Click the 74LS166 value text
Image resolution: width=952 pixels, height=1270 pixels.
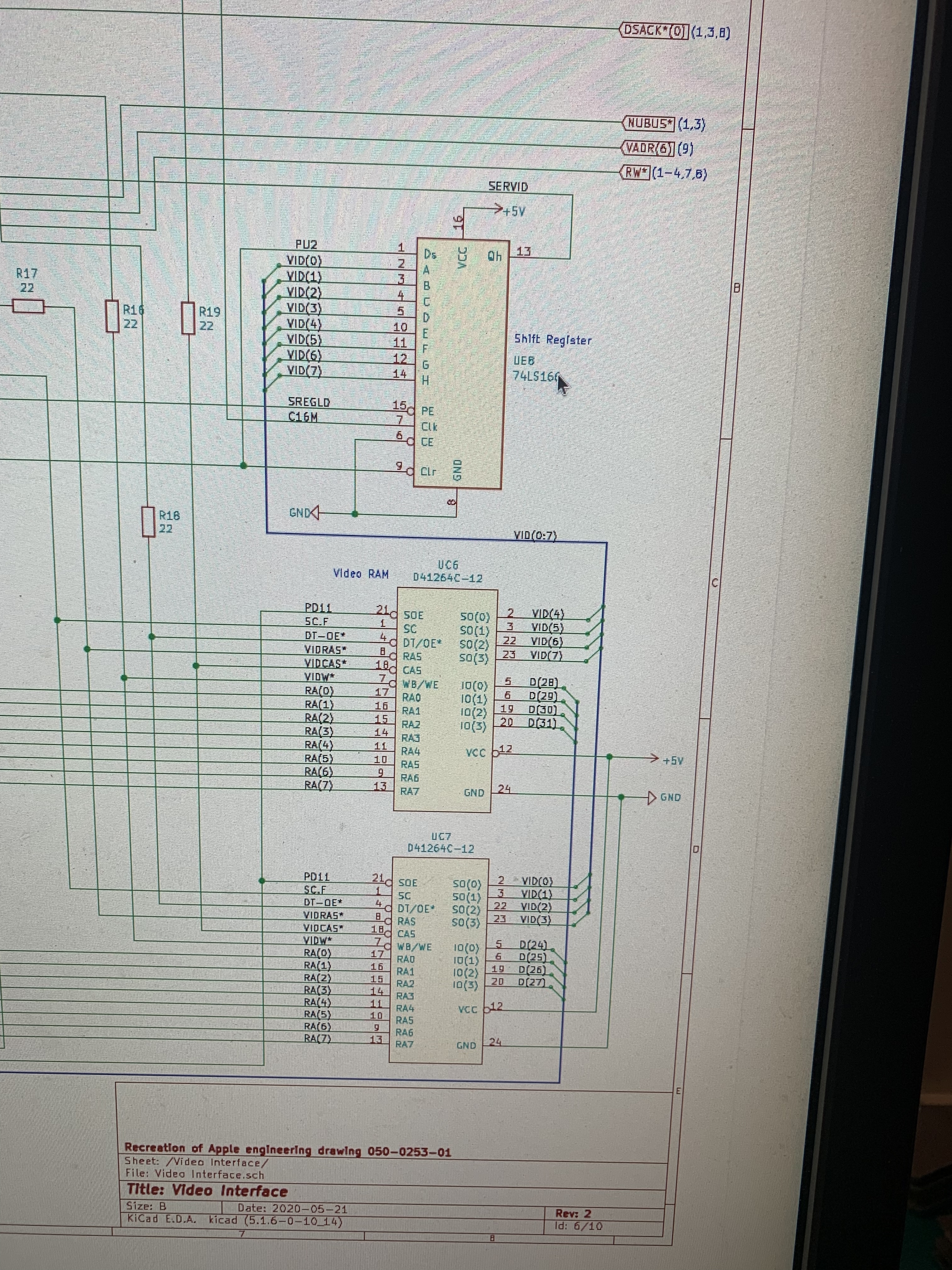[536, 376]
